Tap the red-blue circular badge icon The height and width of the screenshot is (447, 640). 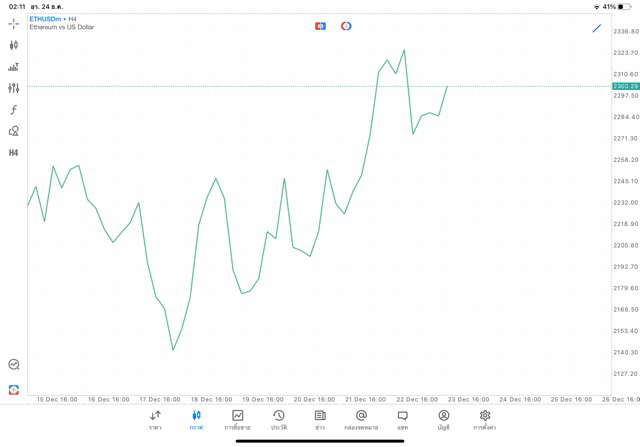(x=346, y=26)
